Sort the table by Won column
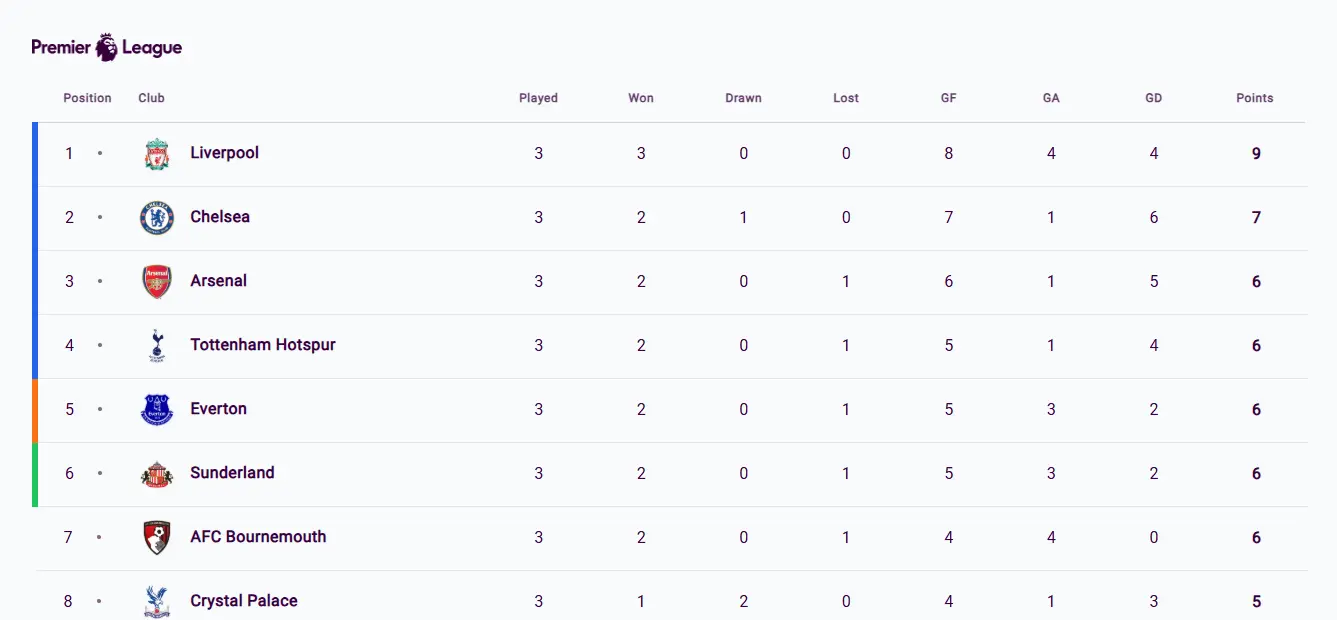Image resolution: width=1337 pixels, height=620 pixels. pyautogui.click(x=640, y=97)
